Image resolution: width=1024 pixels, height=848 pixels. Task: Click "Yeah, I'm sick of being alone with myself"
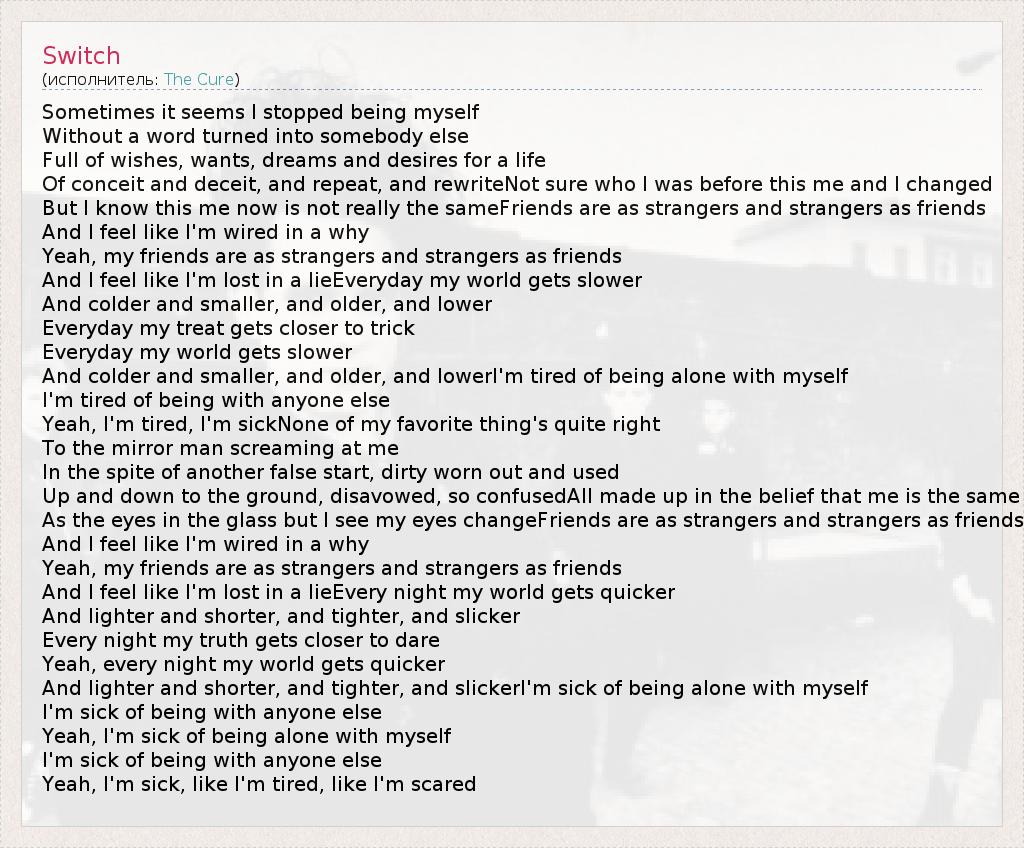coord(246,736)
